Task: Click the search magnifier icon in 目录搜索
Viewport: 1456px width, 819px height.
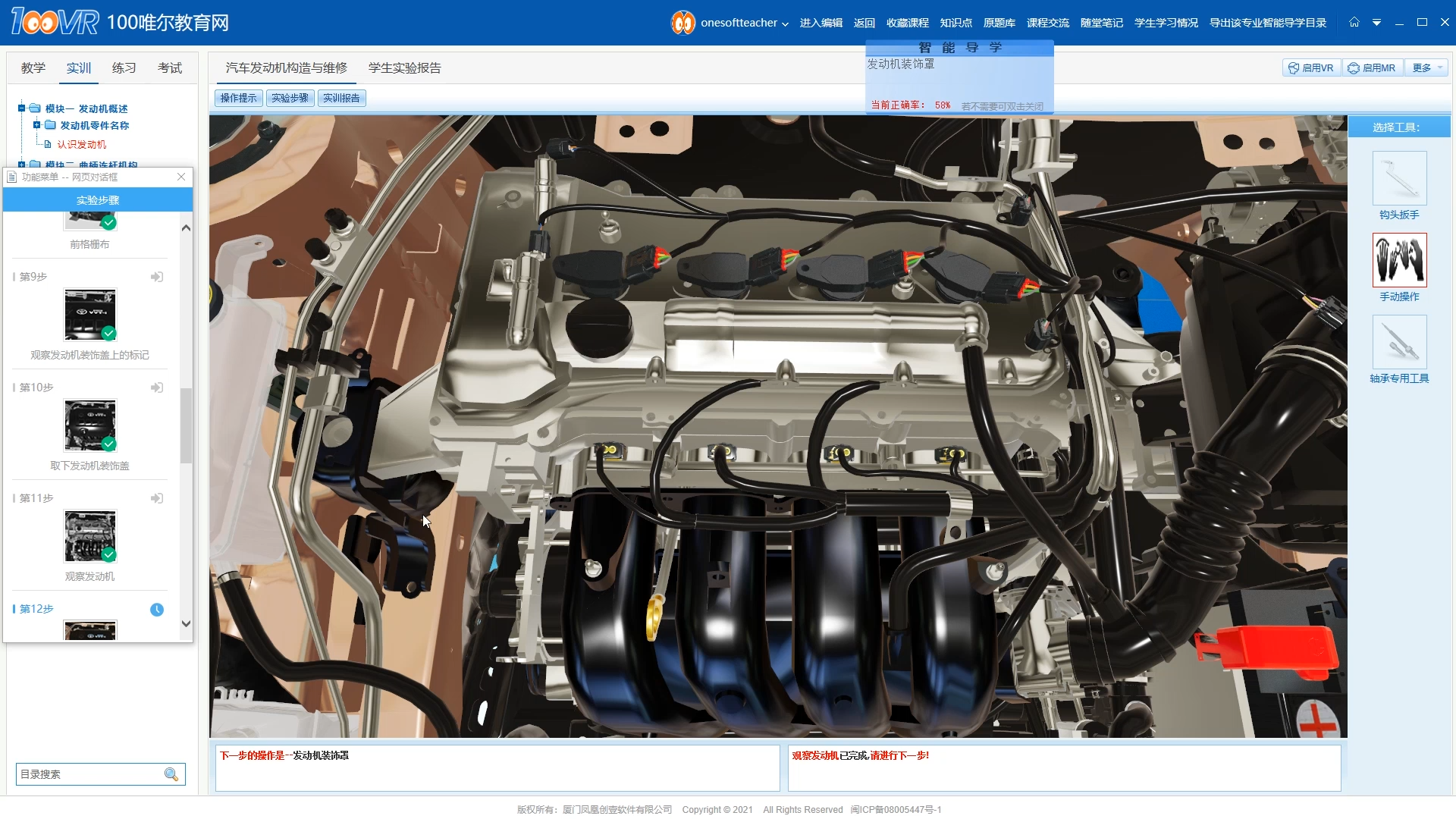Action: (171, 774)
